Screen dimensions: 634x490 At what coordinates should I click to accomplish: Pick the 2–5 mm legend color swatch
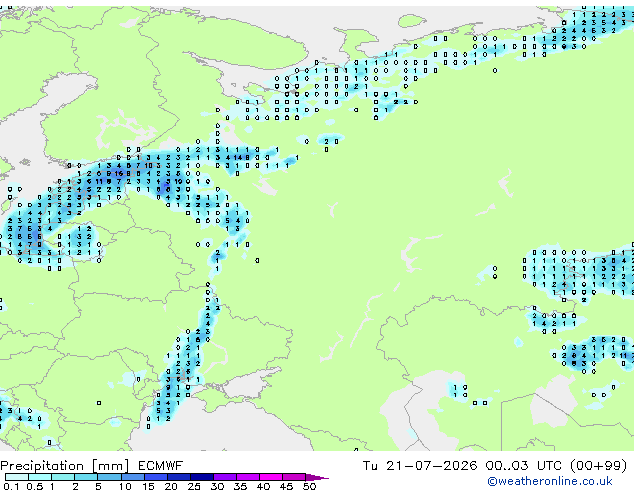(x=87, y=477)
